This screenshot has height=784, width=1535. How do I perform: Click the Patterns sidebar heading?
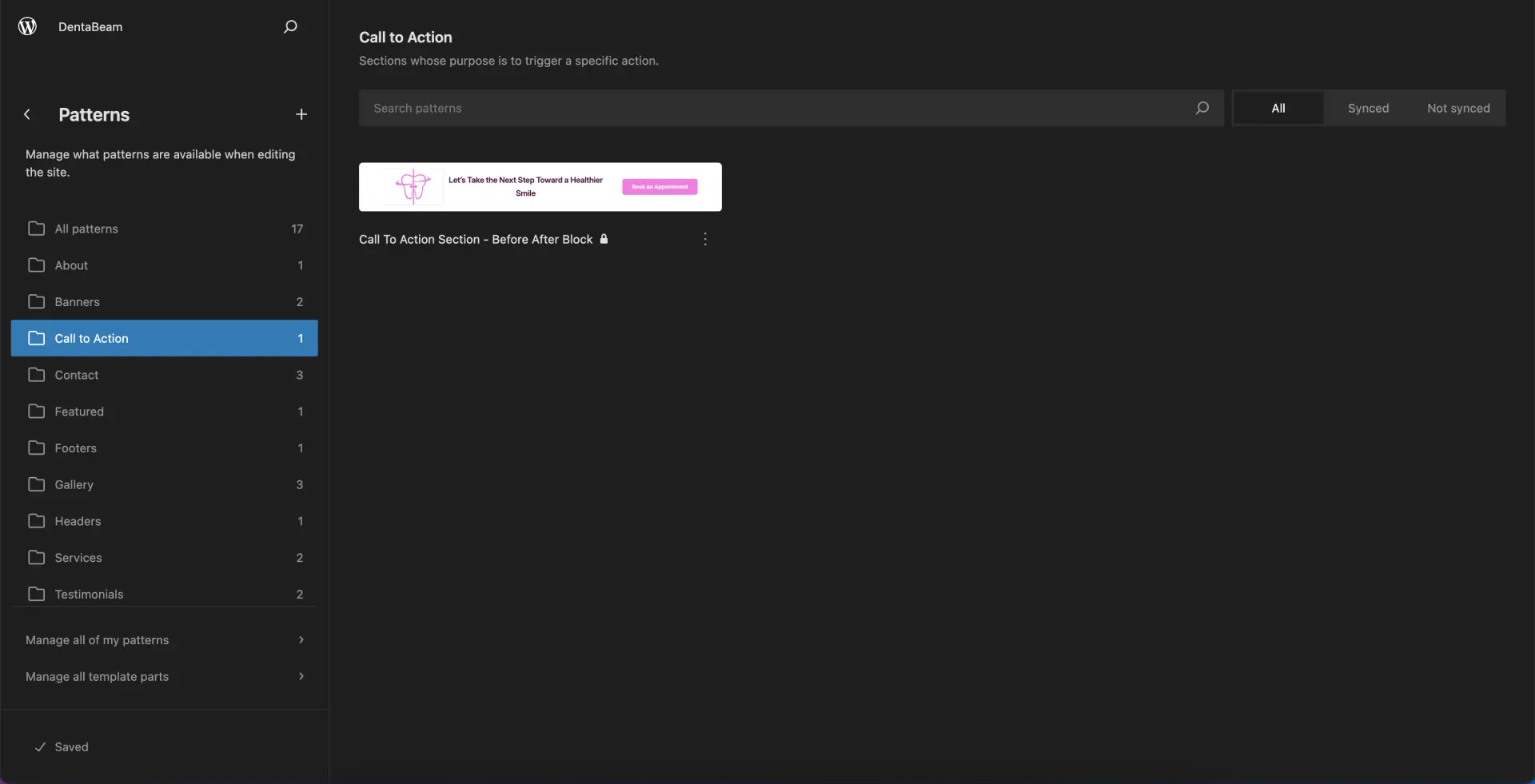[x=94, y=114]
